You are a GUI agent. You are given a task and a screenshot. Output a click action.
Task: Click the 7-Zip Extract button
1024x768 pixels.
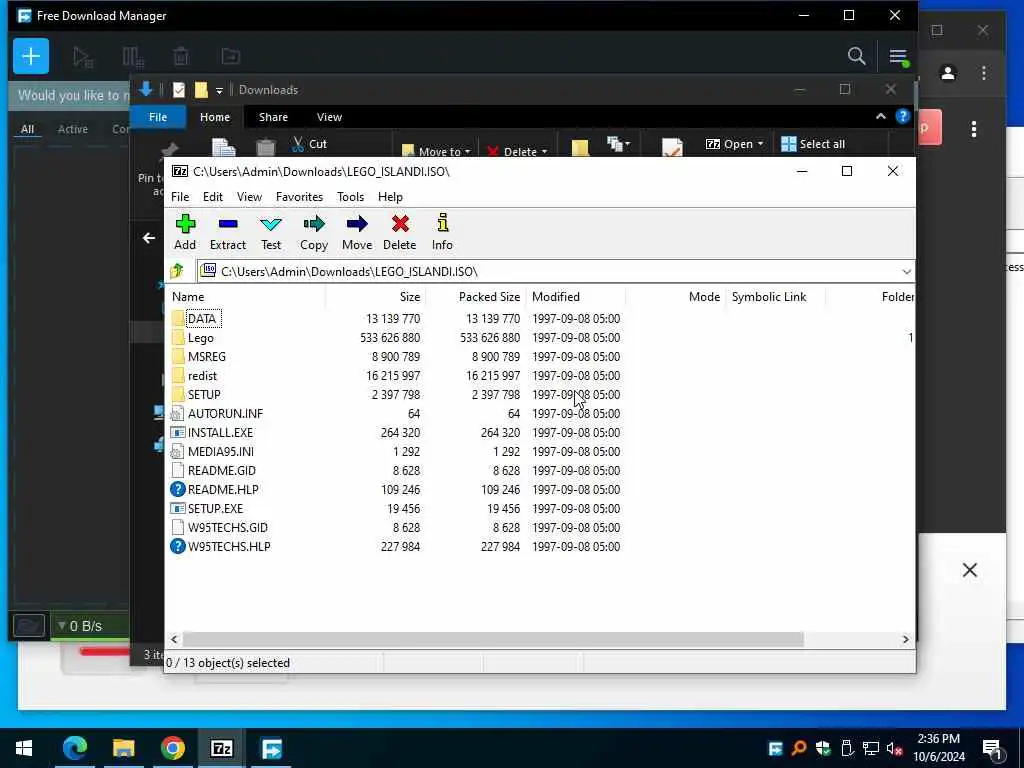pyautogui.click(x=228, y=232)
